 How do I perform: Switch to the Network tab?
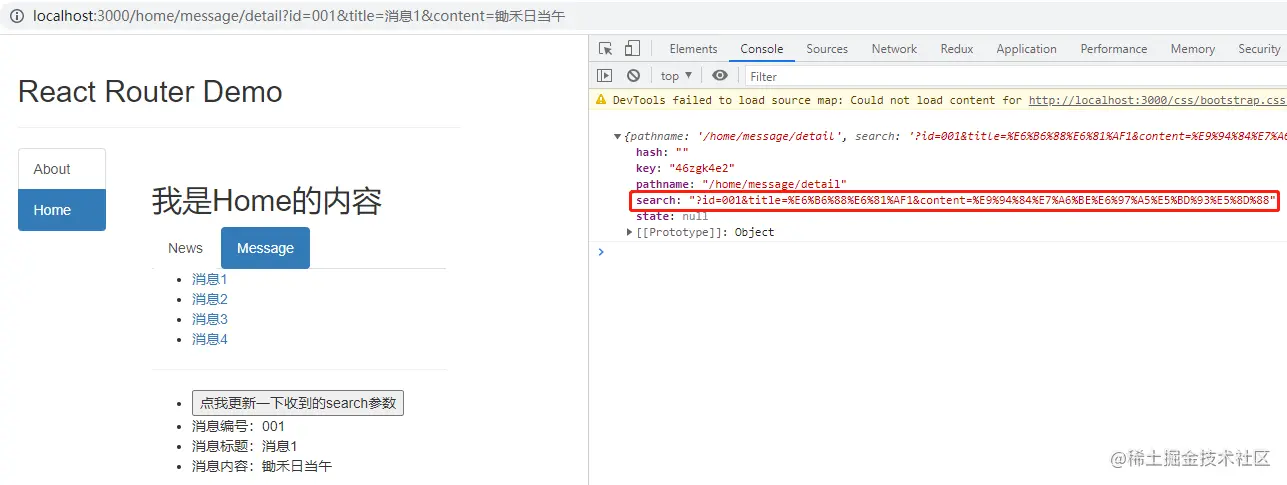(894, 49)
